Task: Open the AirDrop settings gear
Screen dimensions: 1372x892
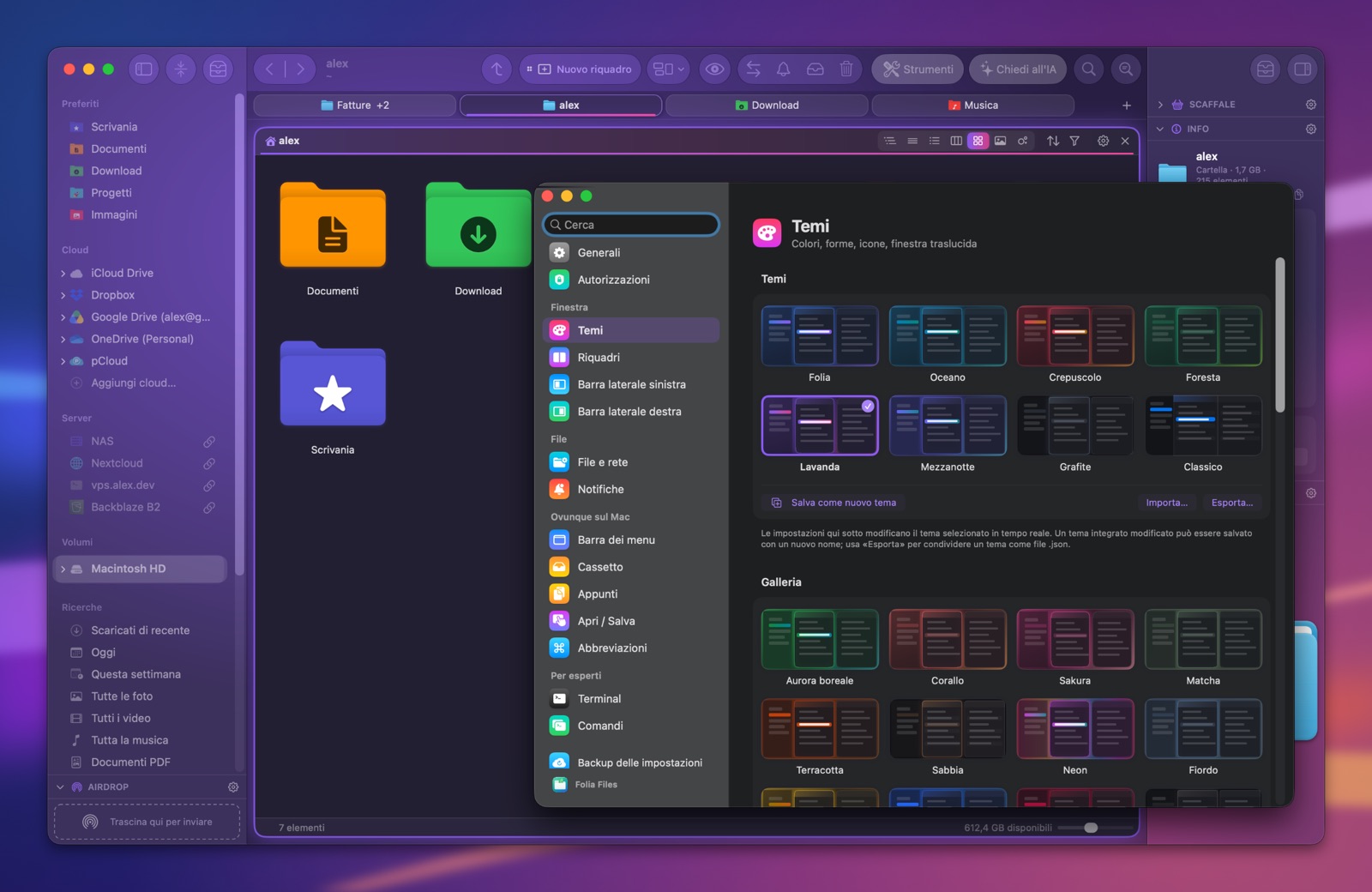Action: pyautogui.click(x=233, y=787)
